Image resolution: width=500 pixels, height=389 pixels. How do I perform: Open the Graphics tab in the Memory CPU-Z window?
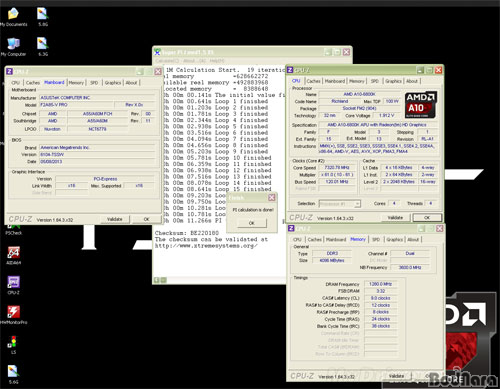click(x=395, y=239)
